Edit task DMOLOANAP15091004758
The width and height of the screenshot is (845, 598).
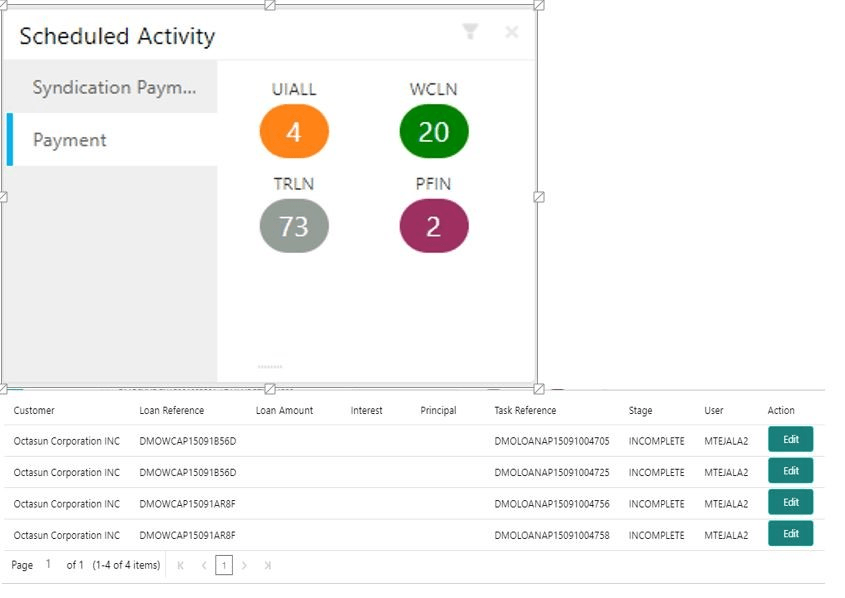click(790, 533)
